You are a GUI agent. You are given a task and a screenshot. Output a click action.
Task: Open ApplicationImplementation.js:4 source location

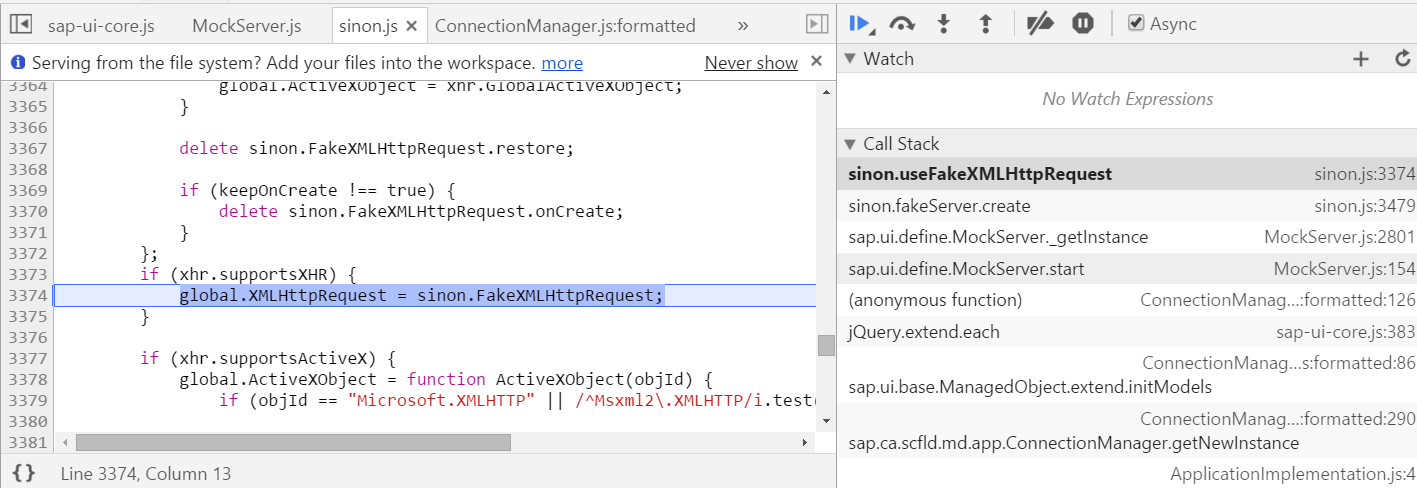[x=1293, y=475]
